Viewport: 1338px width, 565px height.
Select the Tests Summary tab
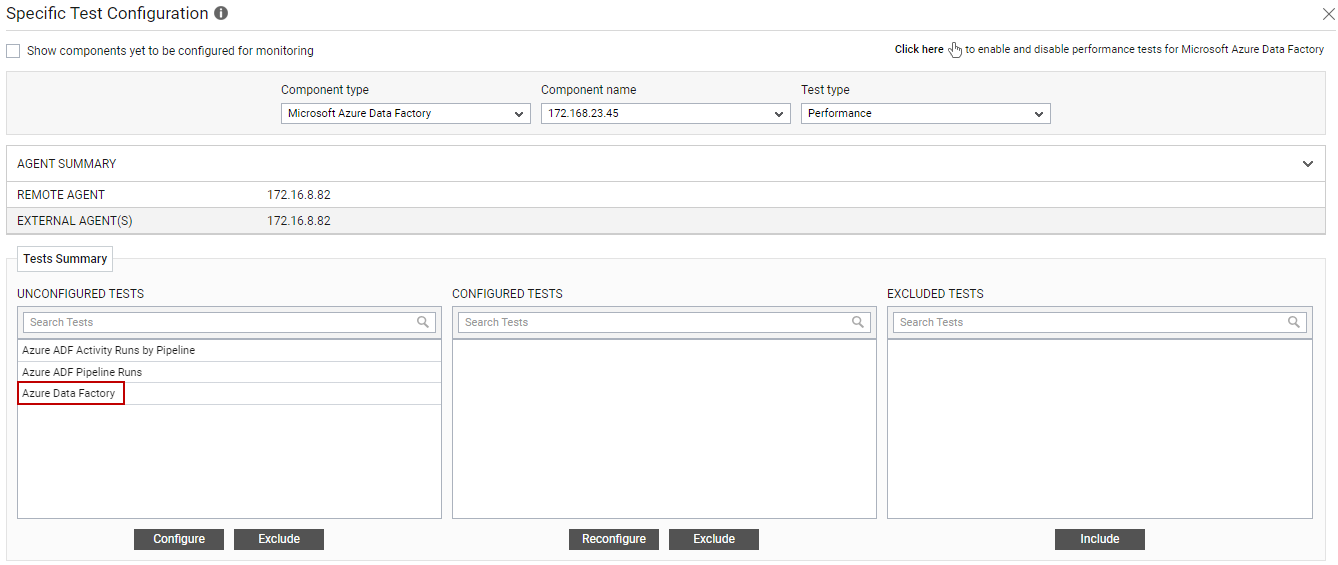coord(65,259)
